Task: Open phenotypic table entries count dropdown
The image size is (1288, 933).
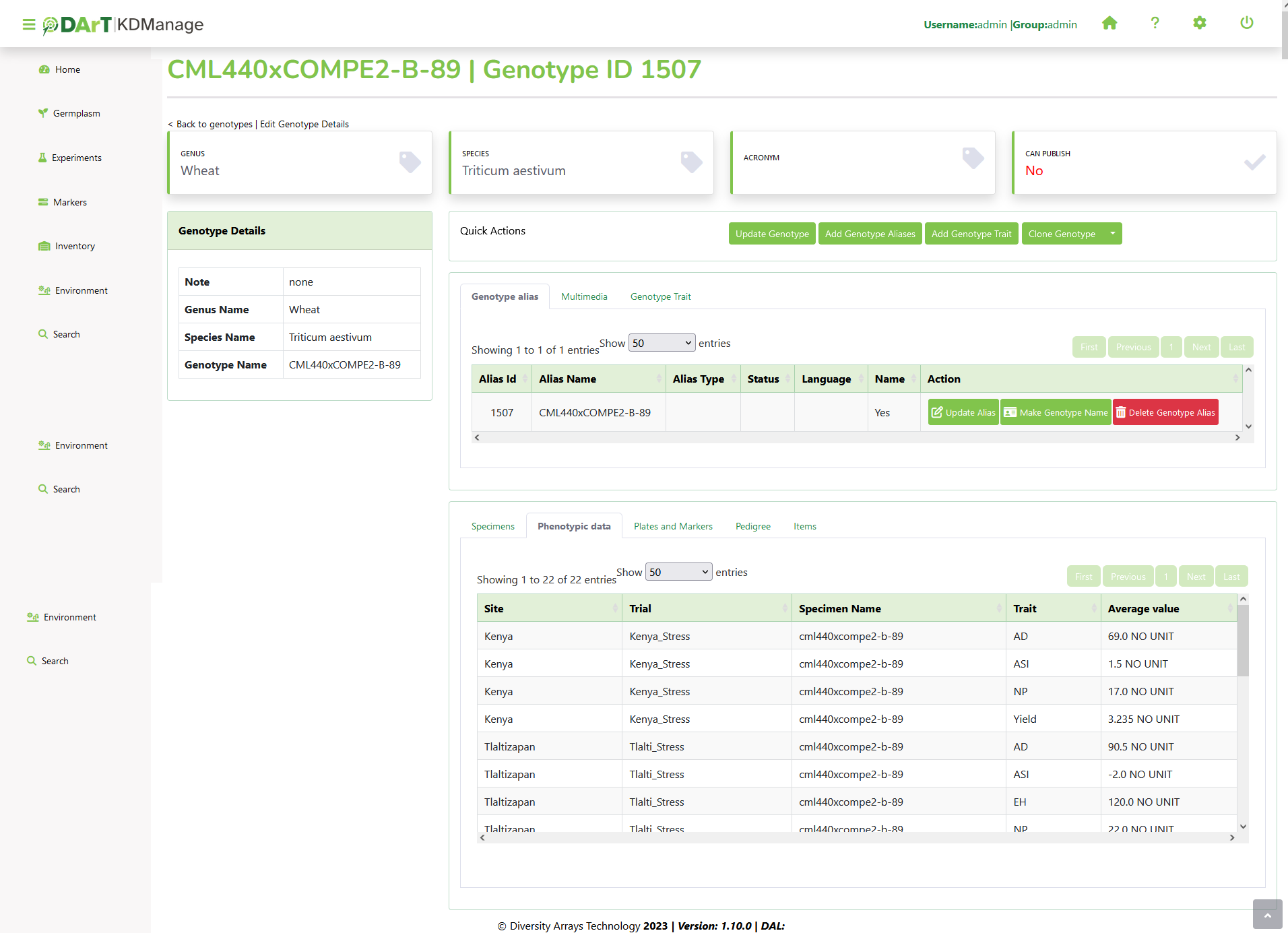Action: pyautogui.click(x=678, y=572)
